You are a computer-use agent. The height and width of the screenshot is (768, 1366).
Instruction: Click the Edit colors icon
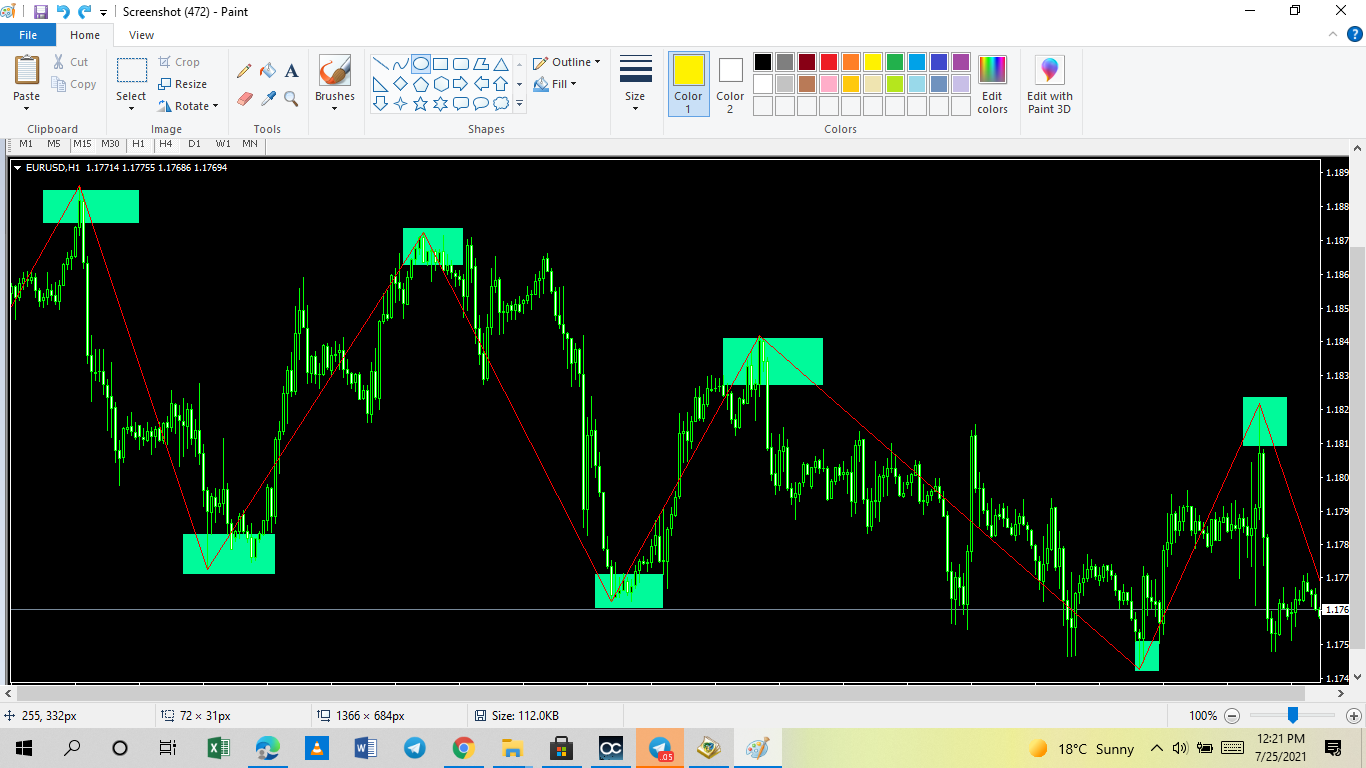click(992, 85)
